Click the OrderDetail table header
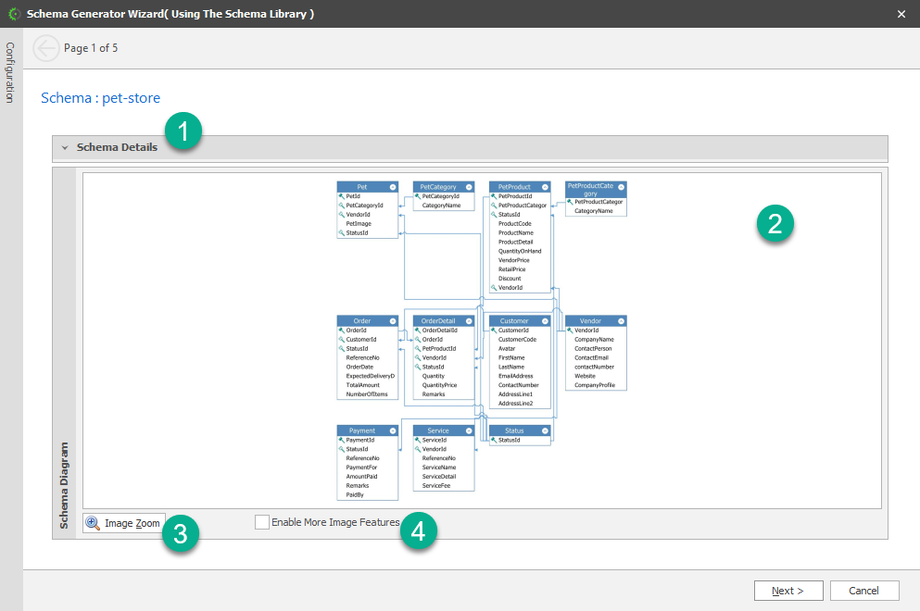The image size is (920, 611). tap(444, 321)
